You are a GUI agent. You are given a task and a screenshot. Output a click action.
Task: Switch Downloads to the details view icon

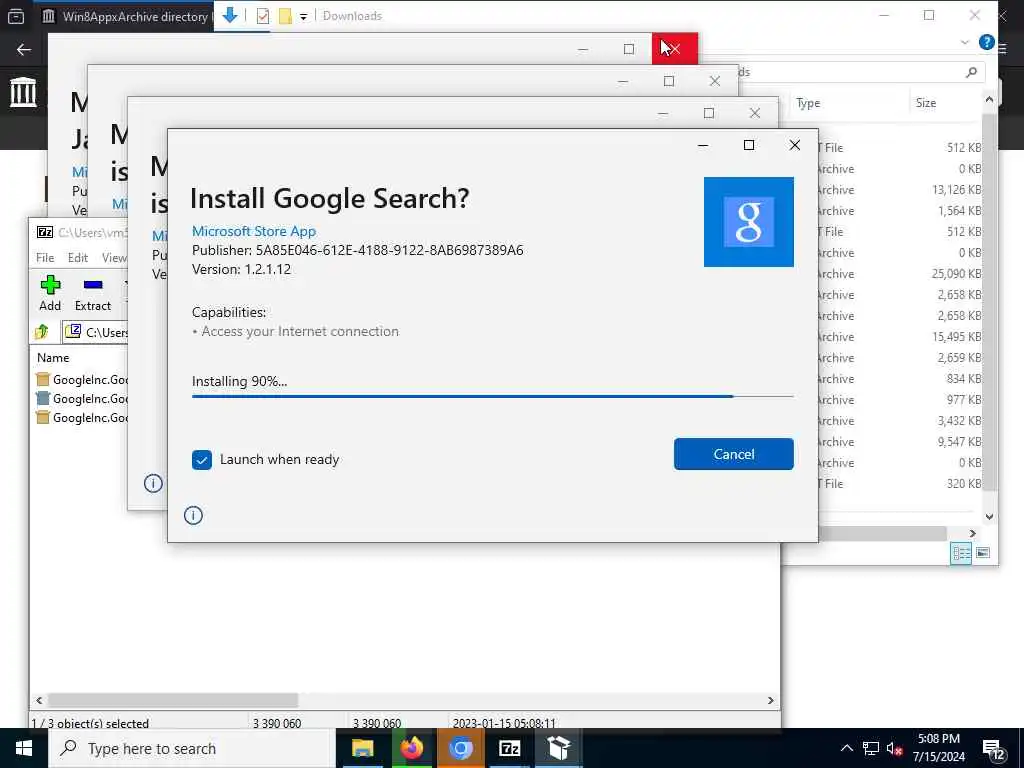pyautogui.click(x=961, y=553)
